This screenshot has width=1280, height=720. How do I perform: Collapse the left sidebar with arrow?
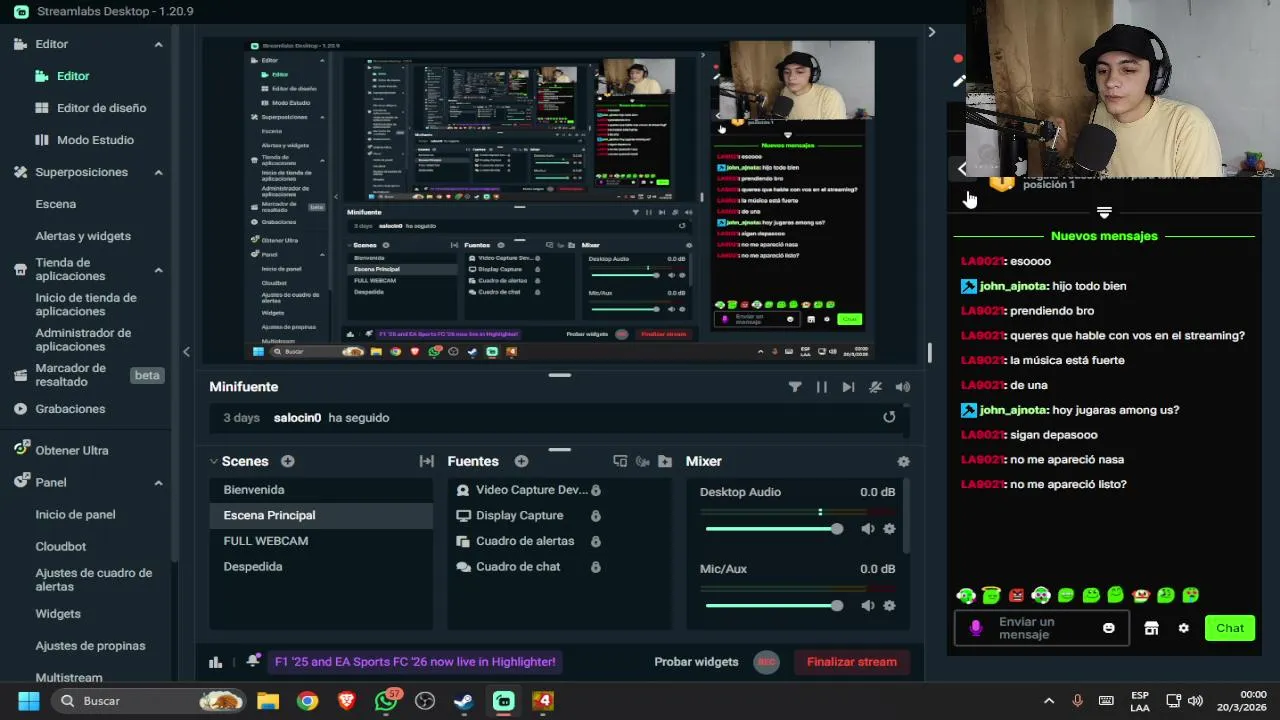coord(186,351)
